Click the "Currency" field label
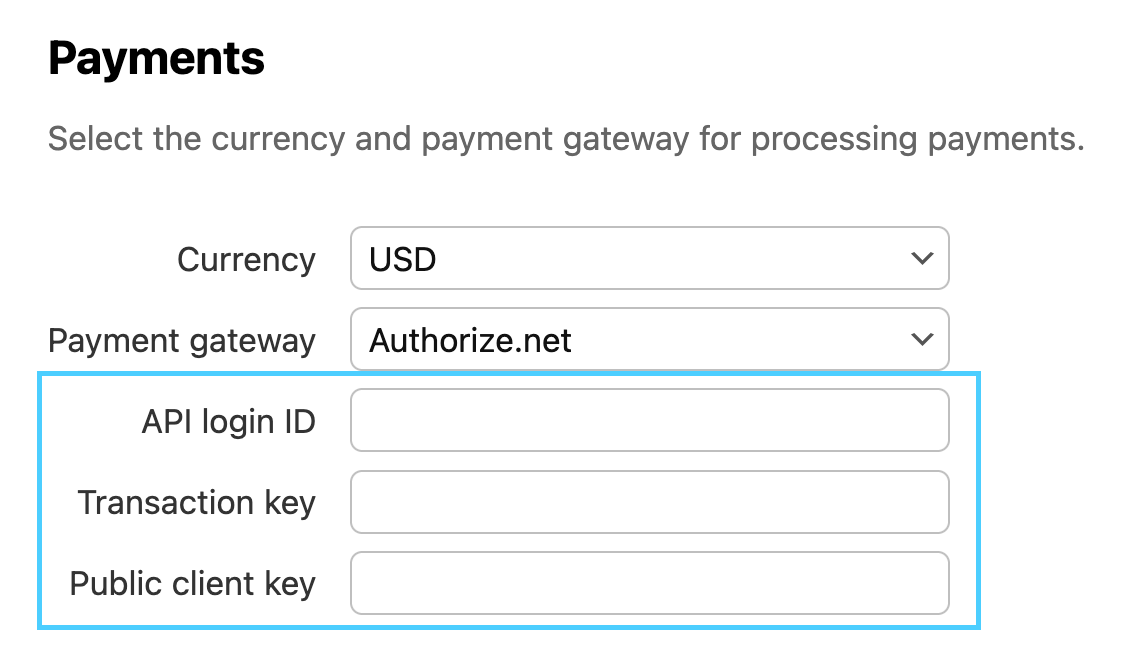This screenshot has width=1122, height=672. point(246,260)
